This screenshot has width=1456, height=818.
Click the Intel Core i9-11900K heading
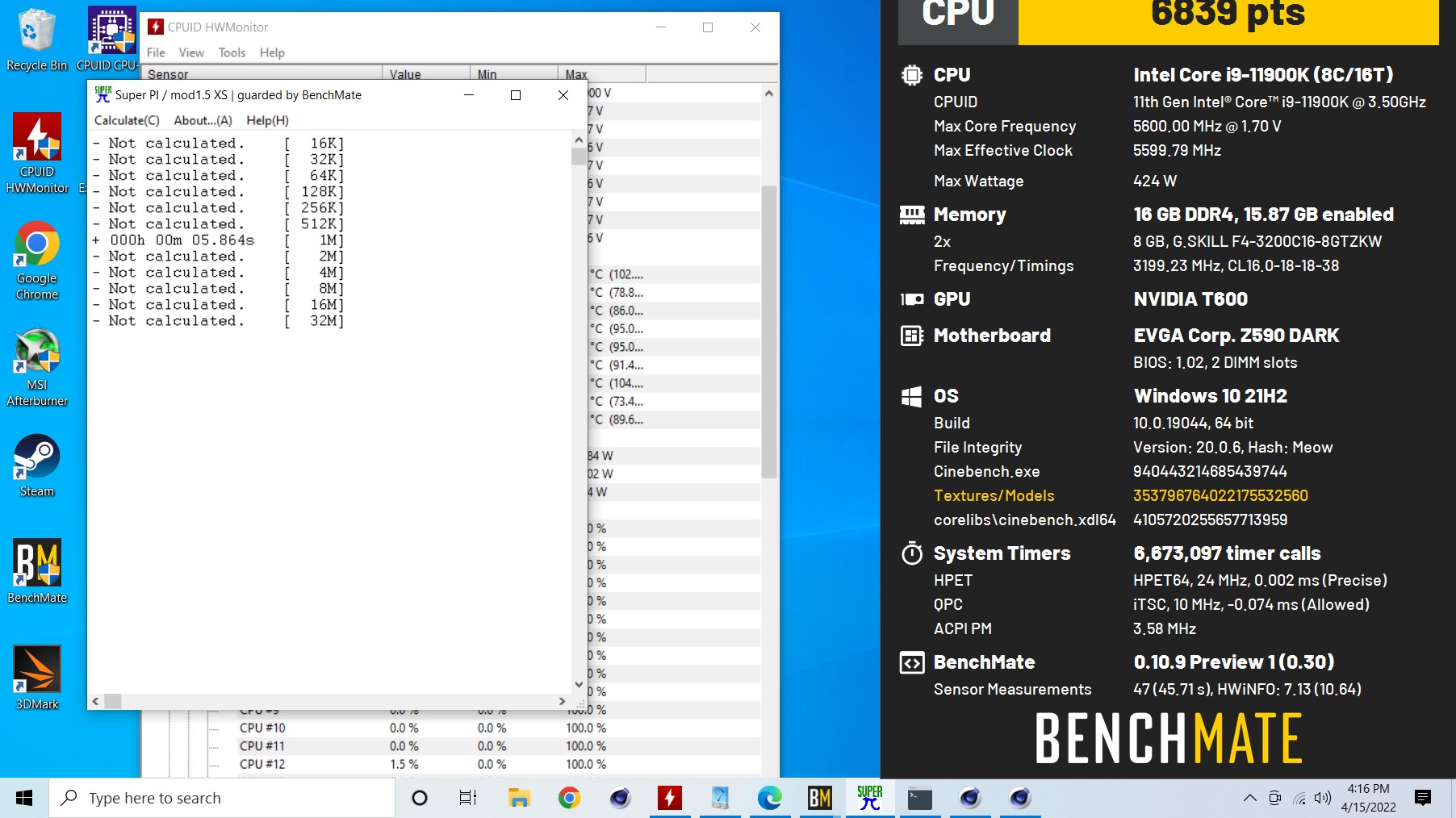point(1263,75)
